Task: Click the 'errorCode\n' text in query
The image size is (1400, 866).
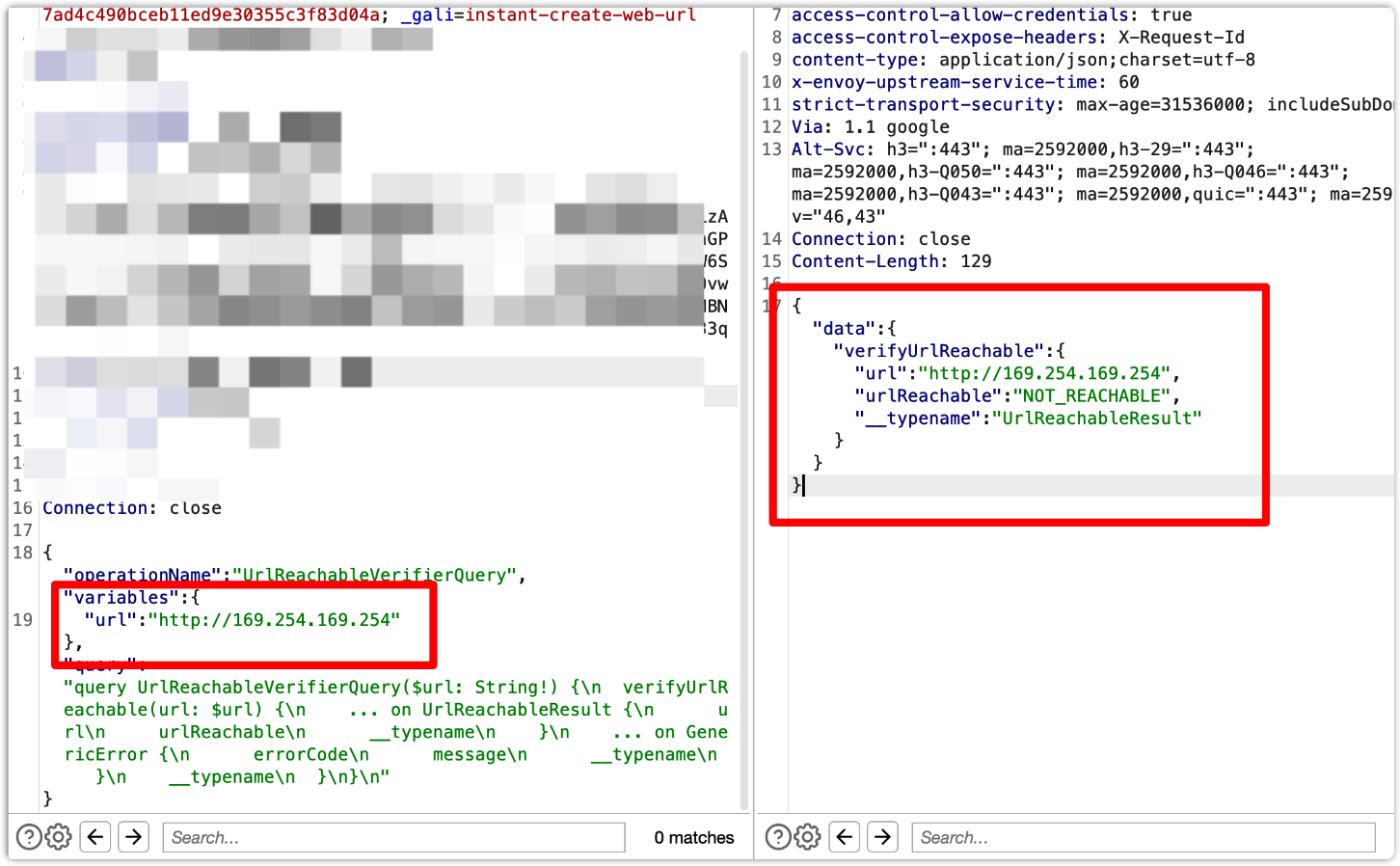Action: pyautogui.click(x=311, y=755)
